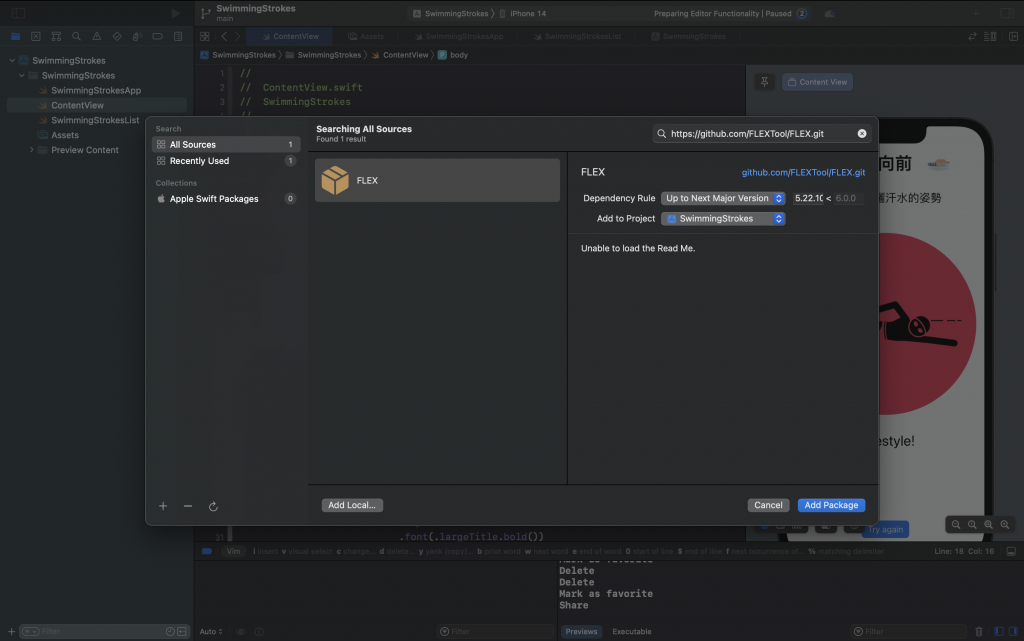The height and width of the screenshot is (641, 1024).
Task: Open the Symbol navigator icon
Action: point(56,37)
